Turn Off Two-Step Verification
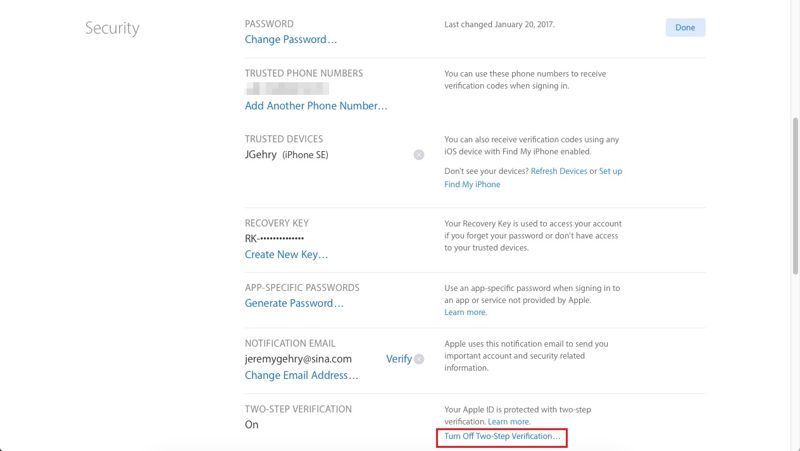The height and width of the screenshot is (451, 800). click(x=502, y=438)
